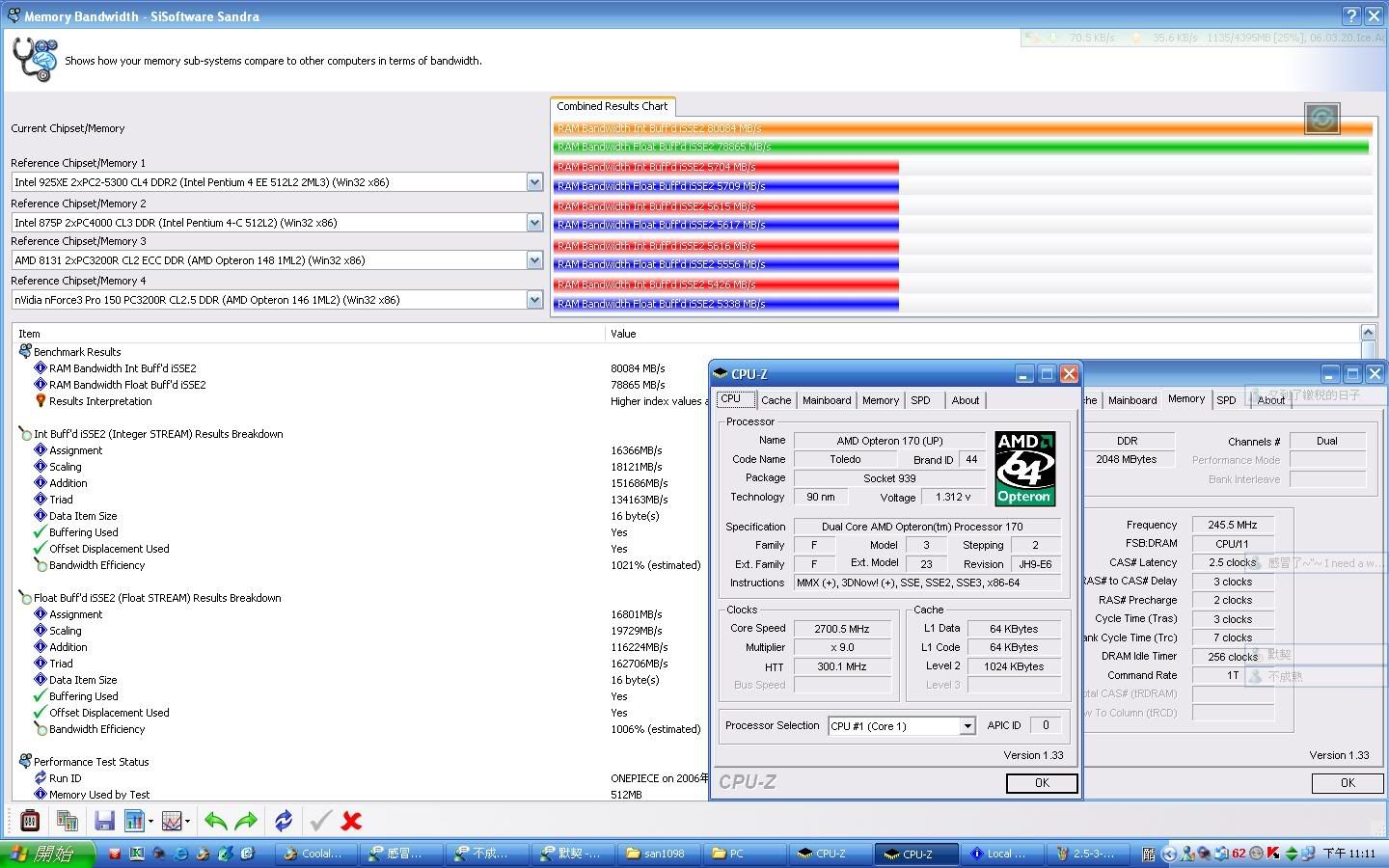The height and width of the screenshot is (868, 1389).
Task: Switch to About tab in front CPU-Z
Action: (966, 400)
